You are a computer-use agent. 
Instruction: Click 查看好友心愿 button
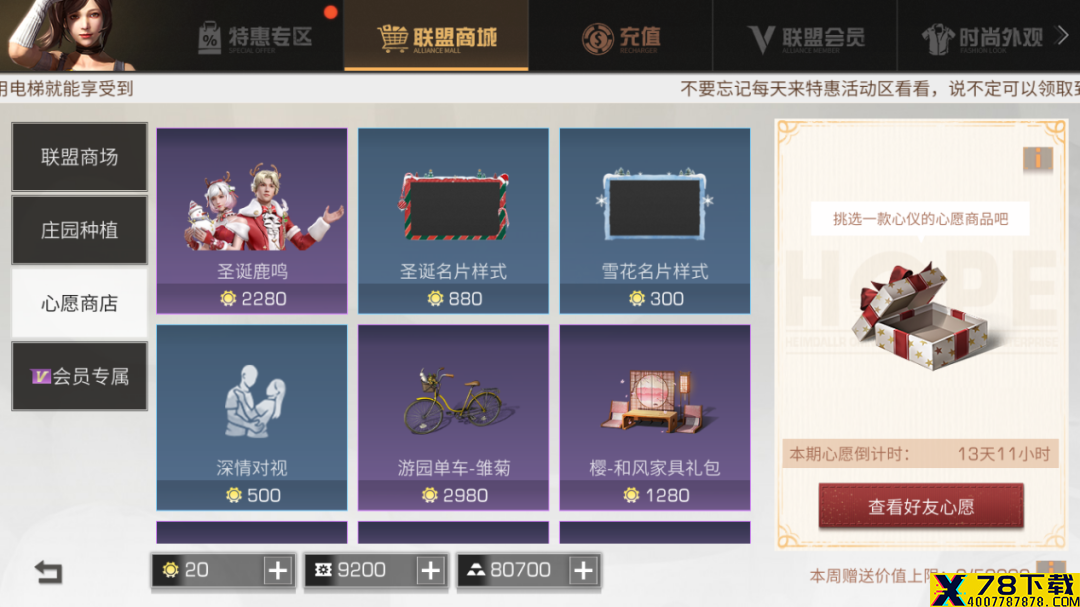[921, 506]
